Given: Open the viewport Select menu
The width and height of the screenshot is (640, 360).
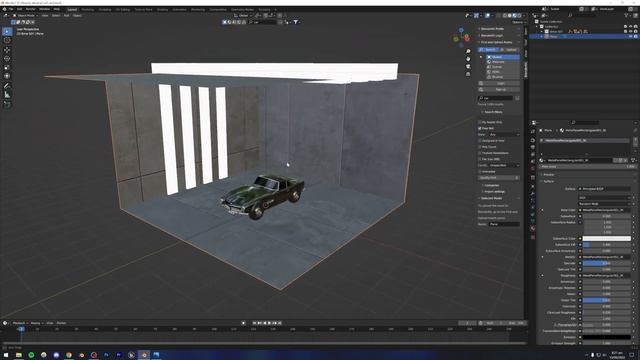Looking at the screenshot, I should (56, 16).
